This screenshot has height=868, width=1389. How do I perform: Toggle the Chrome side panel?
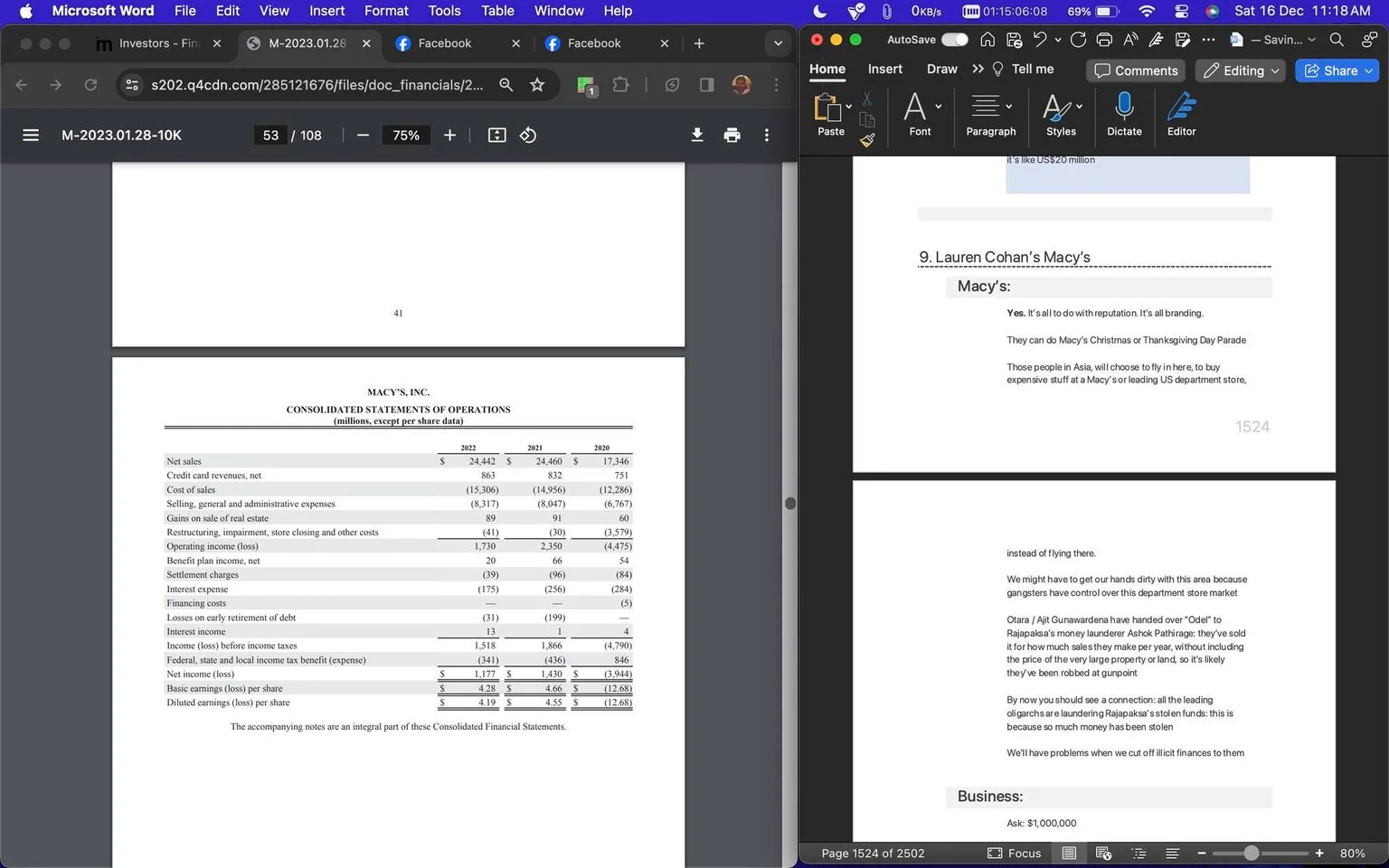click(706, 84)
